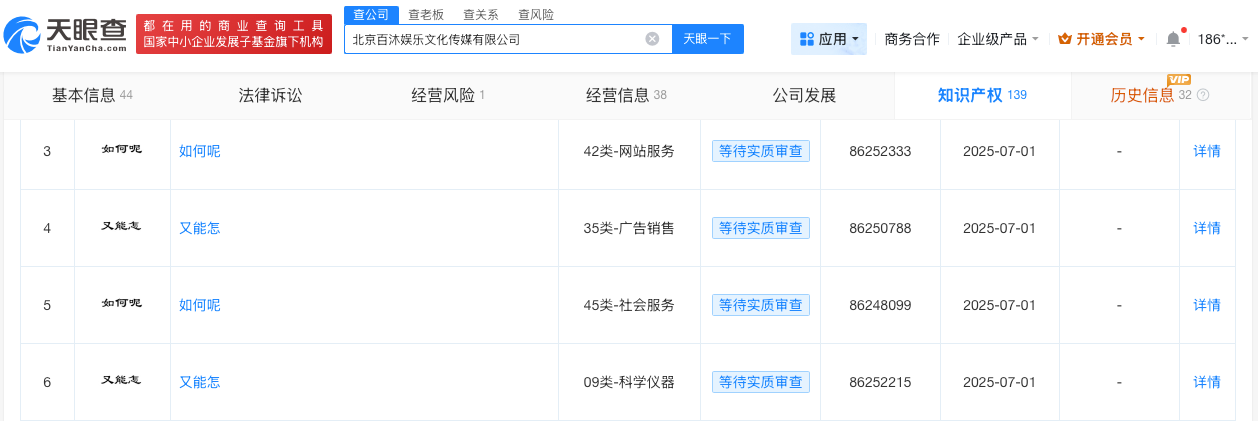Click the 又能怎 trademark image in row 4
Screen dimensions: 1258x421
[122, 227]
